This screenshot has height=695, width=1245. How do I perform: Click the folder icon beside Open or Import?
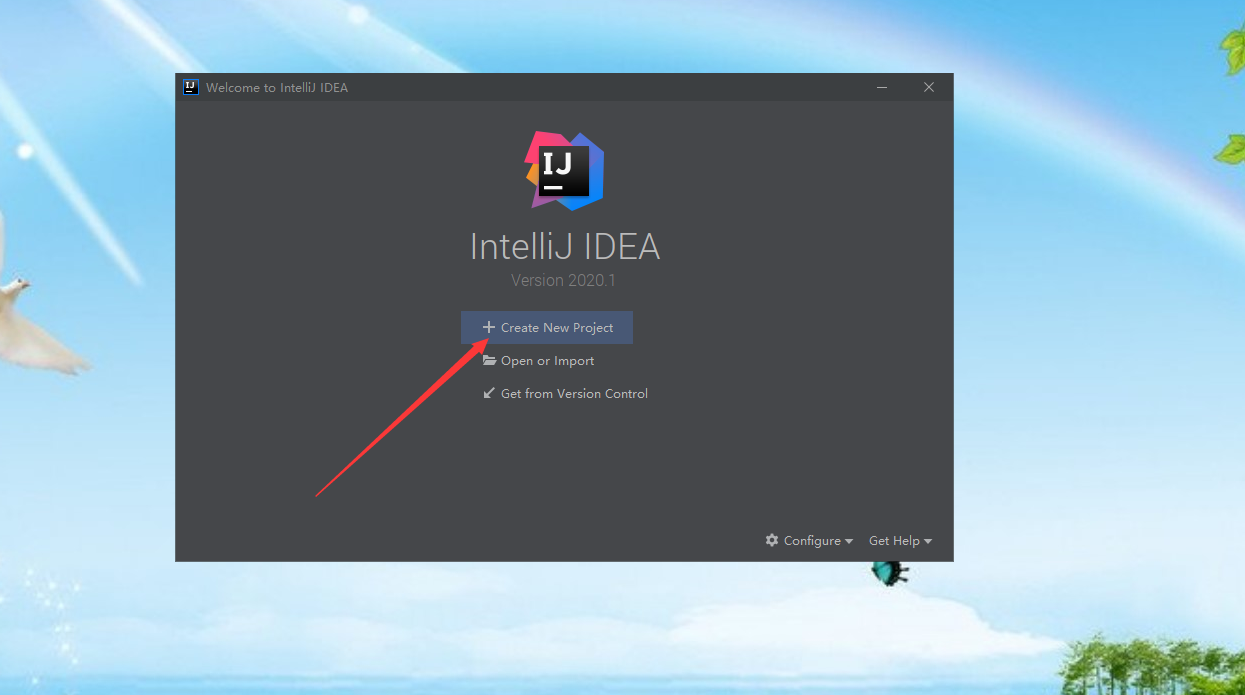tap(489, 361)
